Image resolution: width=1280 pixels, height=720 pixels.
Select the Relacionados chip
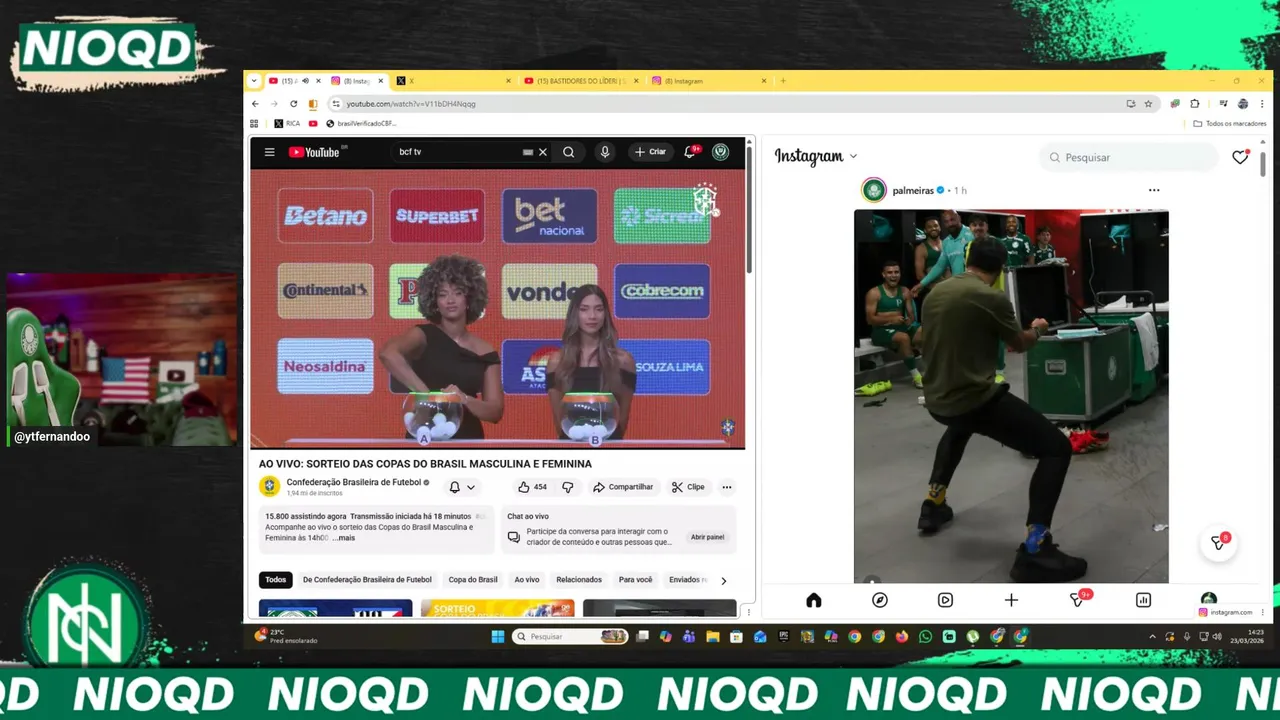579,580
